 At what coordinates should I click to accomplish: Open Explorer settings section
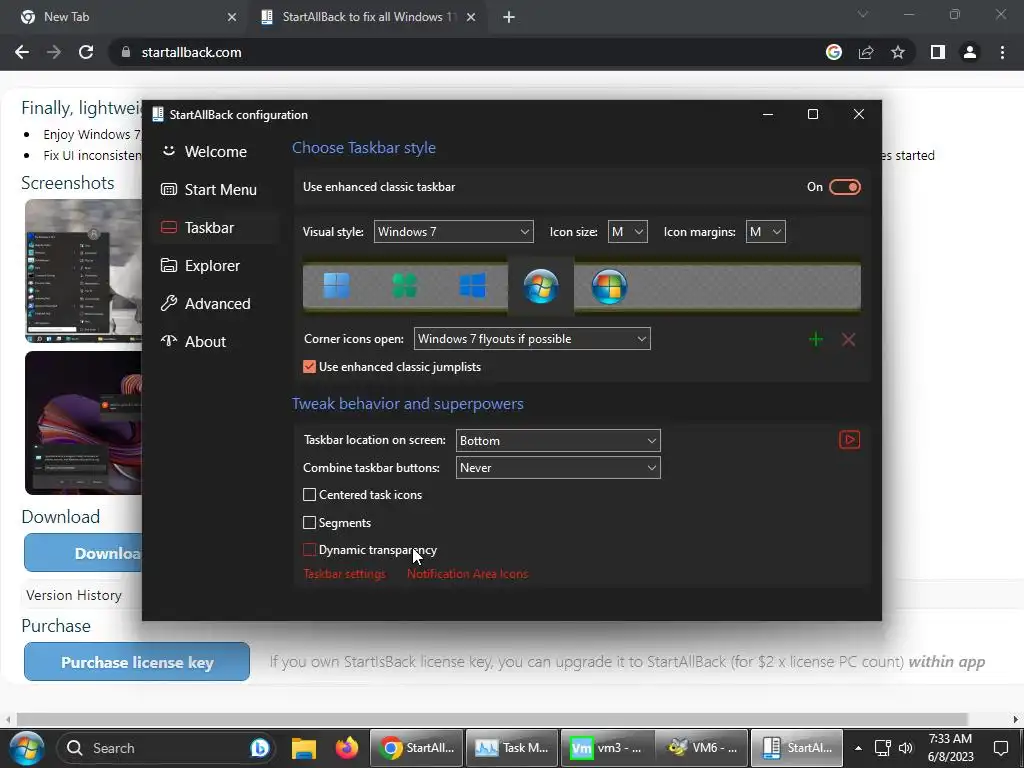pyautogui.click(x=215, y=265)
